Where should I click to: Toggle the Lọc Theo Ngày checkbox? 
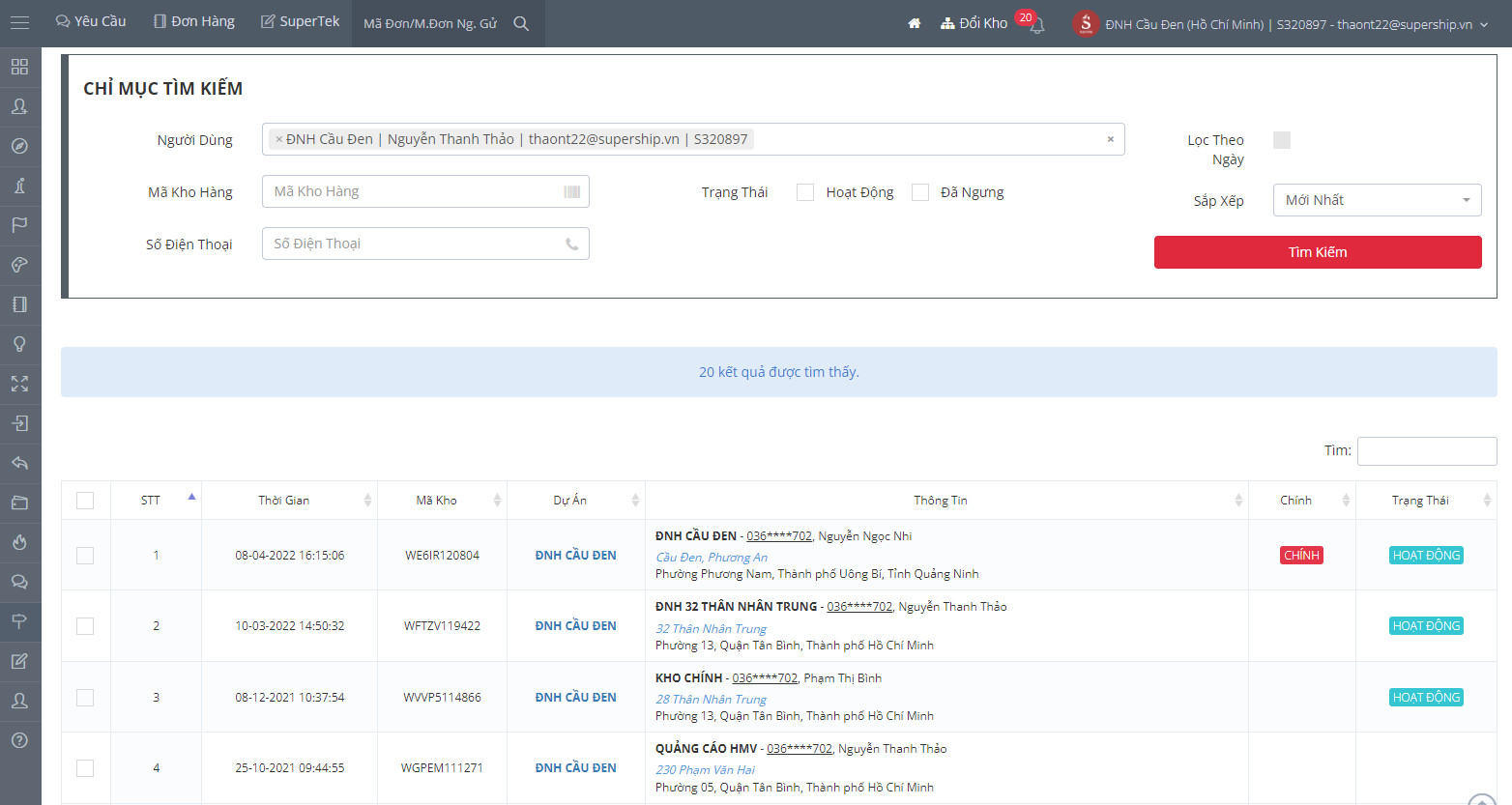tap(1282, 140)
